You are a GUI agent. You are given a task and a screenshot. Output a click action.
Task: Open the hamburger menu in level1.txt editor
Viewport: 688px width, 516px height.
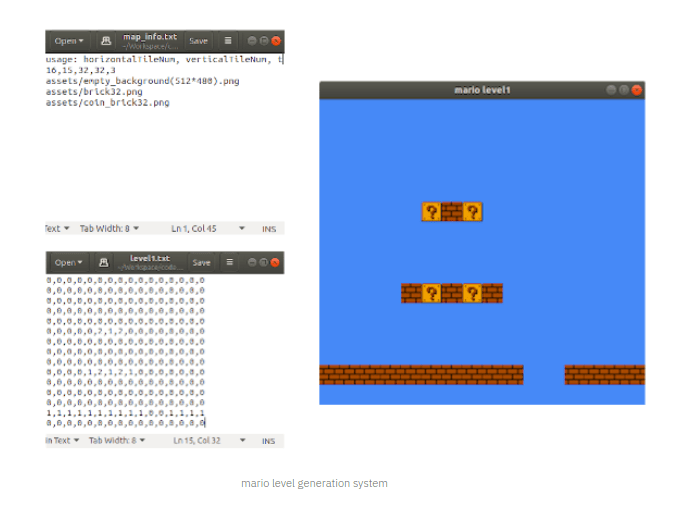(229, 263)
